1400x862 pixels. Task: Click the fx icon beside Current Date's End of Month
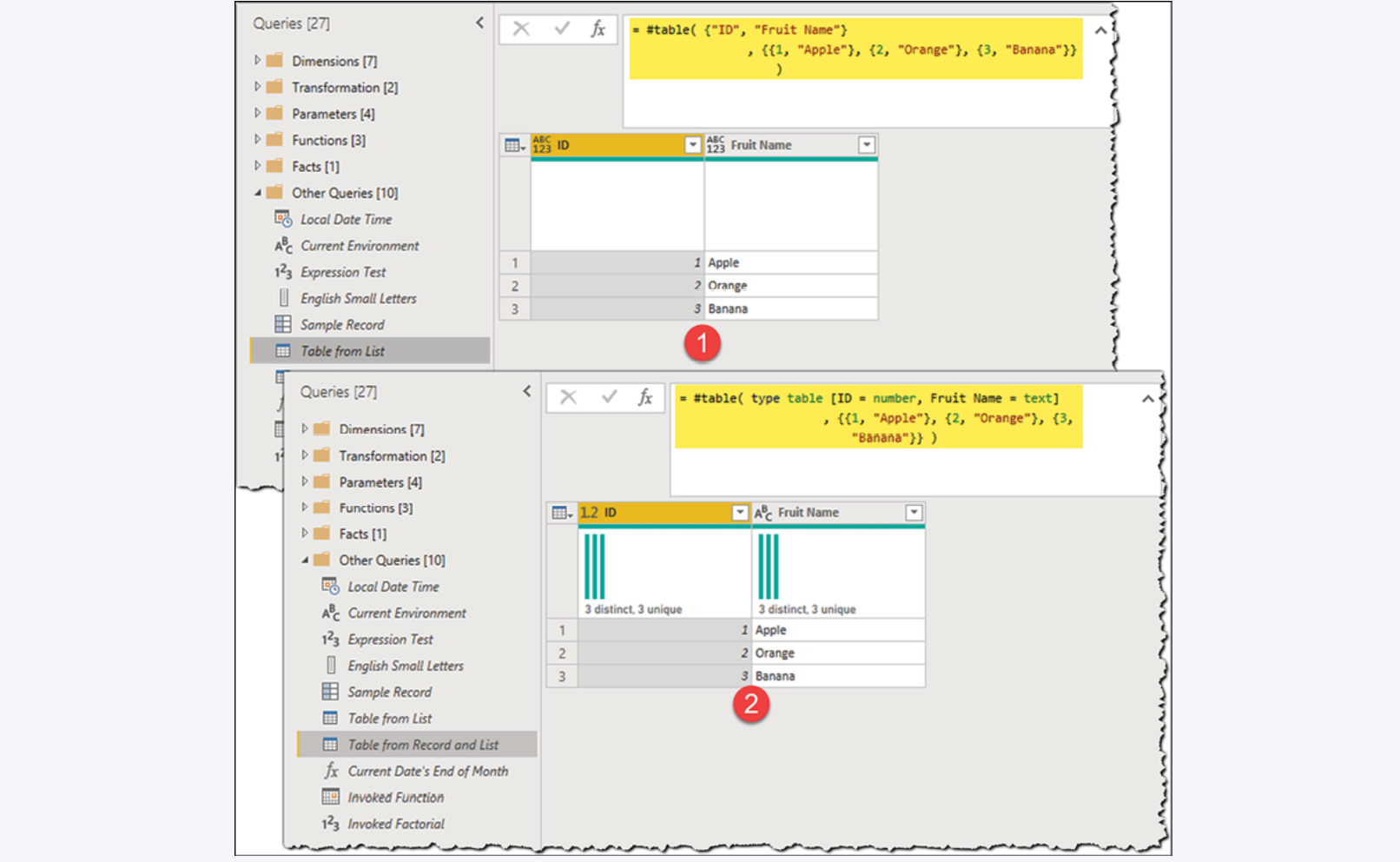point(331,771)
